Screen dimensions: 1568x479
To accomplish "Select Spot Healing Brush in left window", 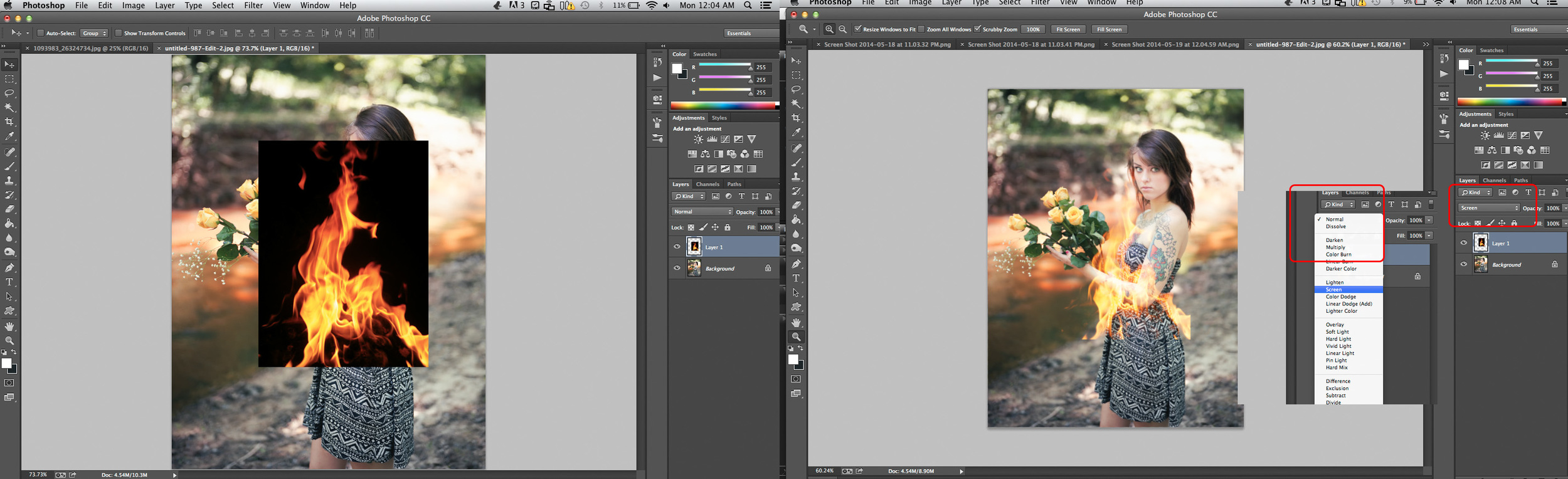I will click(x=9, y=152).
